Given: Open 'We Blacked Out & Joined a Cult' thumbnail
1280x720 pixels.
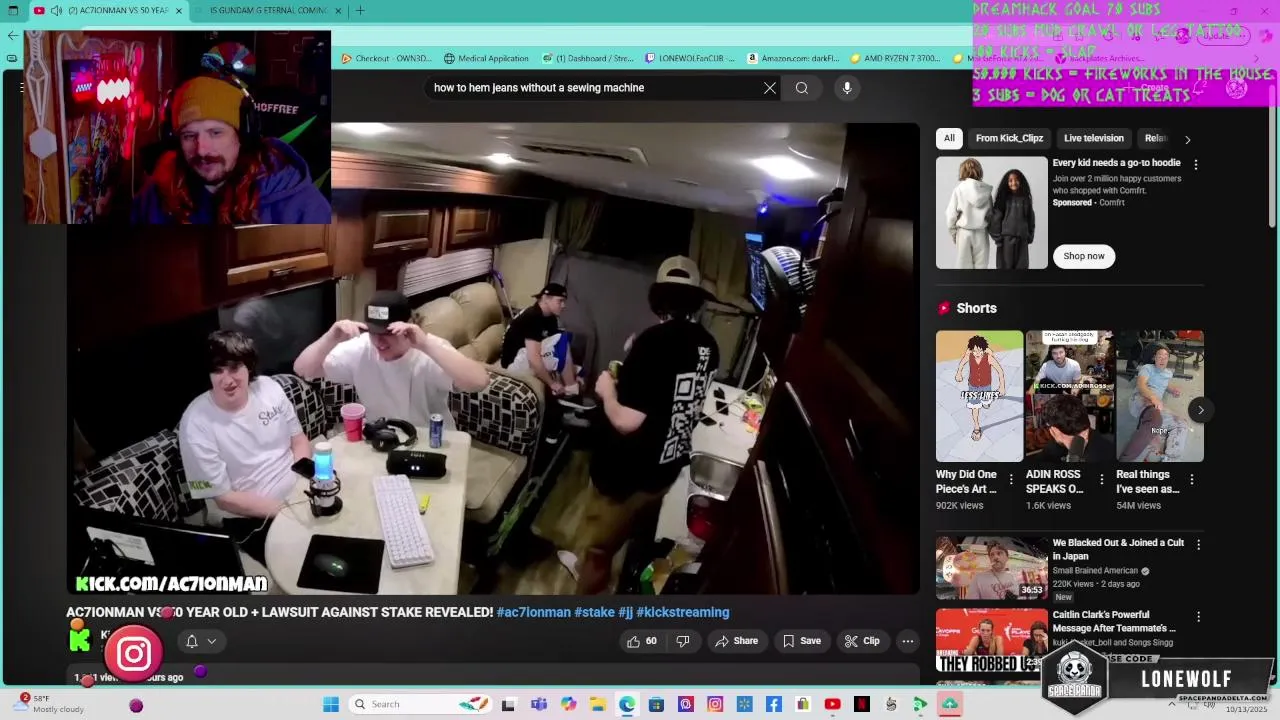Looking at the screenshot, I should (x=992, y=568).
